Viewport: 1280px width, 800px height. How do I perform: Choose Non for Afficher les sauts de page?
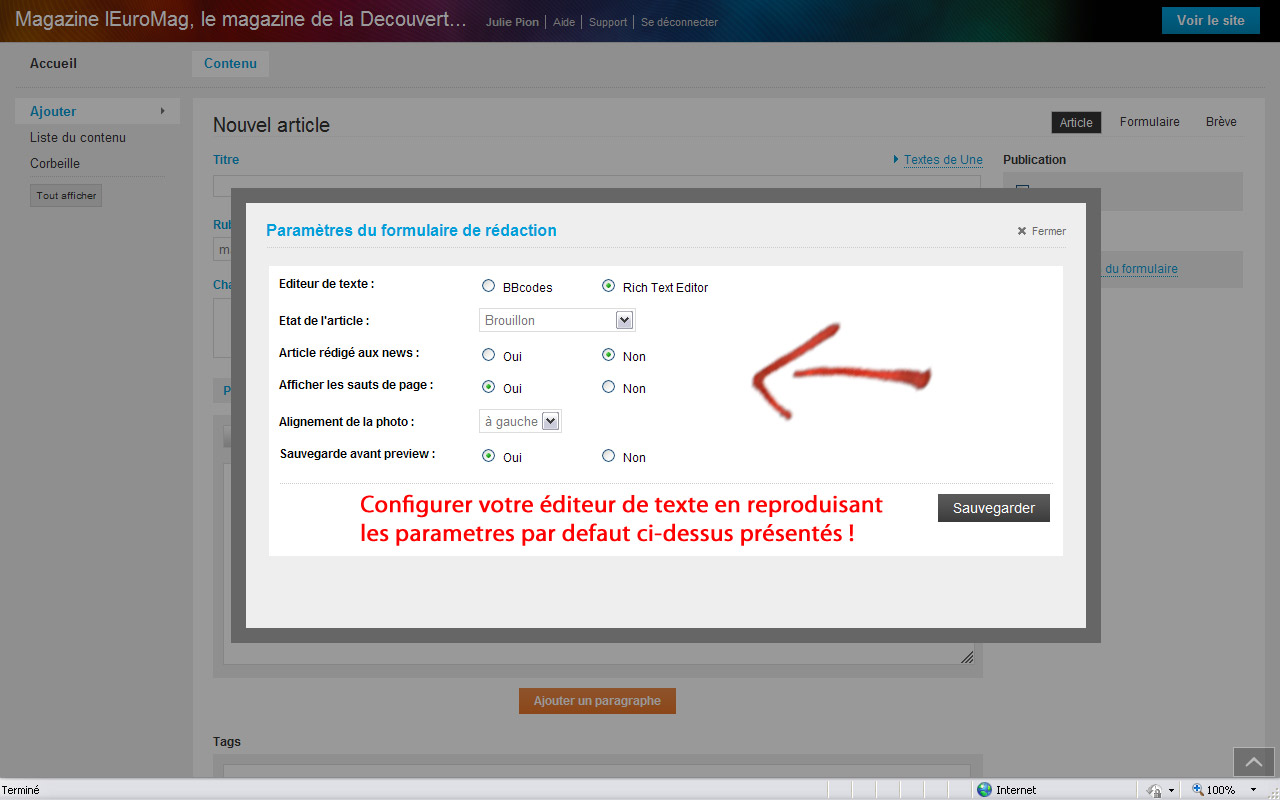coord(608,387)
